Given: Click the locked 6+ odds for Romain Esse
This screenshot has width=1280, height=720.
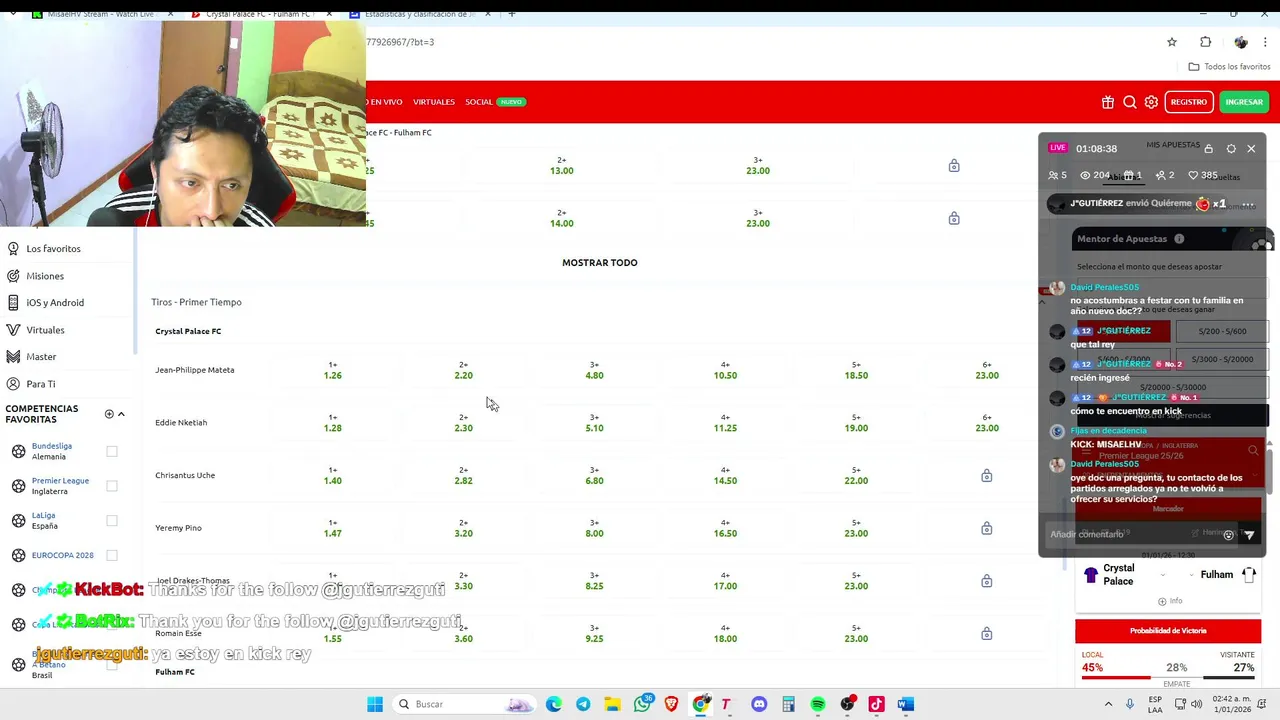Looking at the screenshot, I should [x=987, y=633].
